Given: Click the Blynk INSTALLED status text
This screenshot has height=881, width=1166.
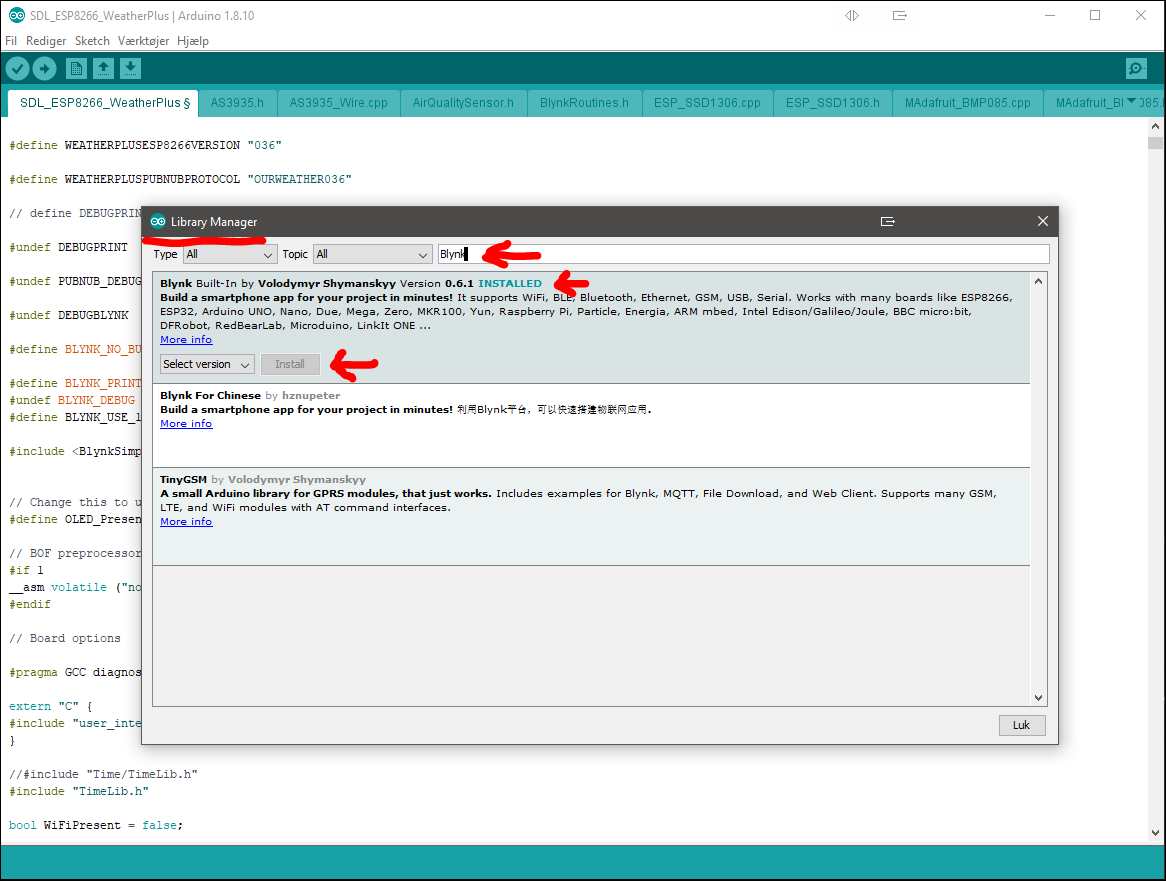Looking at the screenshot, I should pyautogui.click(x=510, y=283).
